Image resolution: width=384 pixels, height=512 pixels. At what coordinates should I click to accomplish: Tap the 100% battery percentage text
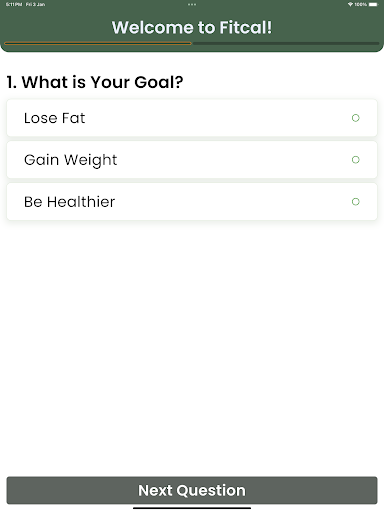(x=361, y=4)
